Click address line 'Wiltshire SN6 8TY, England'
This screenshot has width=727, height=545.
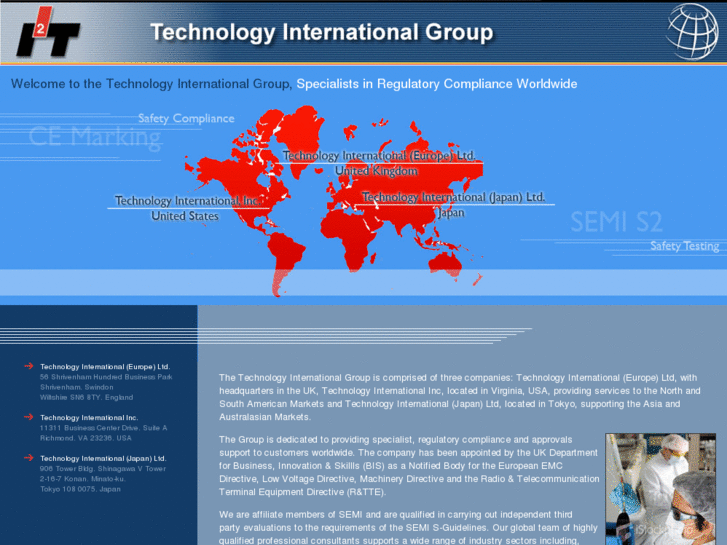pyautogui.click(x=86, y=398)
